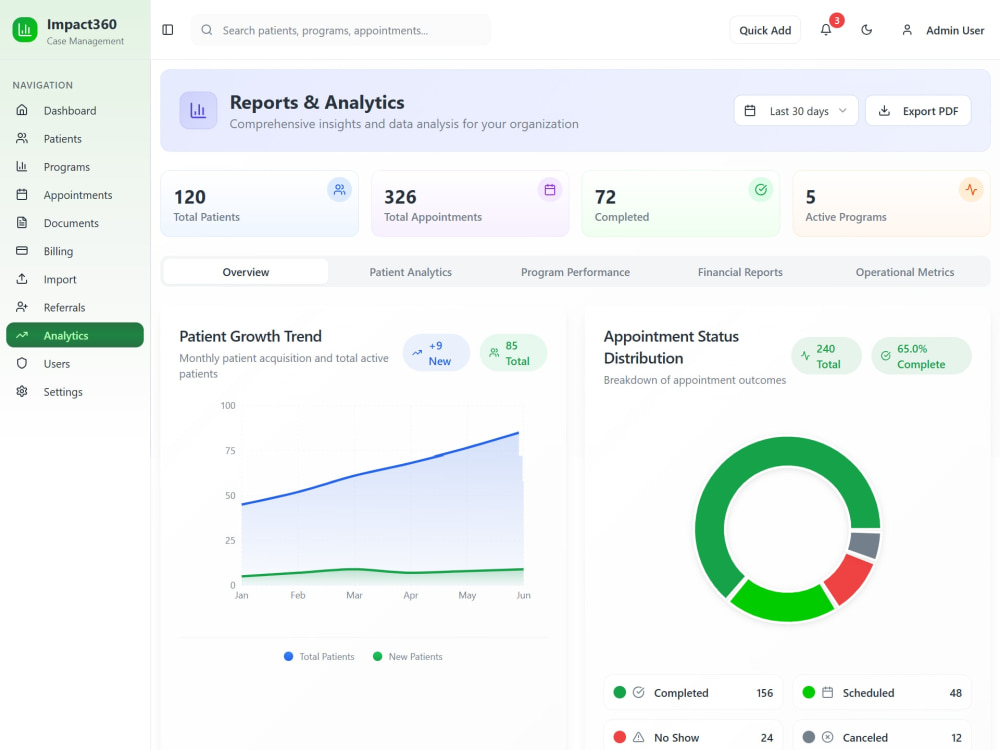Open Analytics in the sidebar navigation
Image resolution: width=1000 pixels, height=750 pixels.
75,335
